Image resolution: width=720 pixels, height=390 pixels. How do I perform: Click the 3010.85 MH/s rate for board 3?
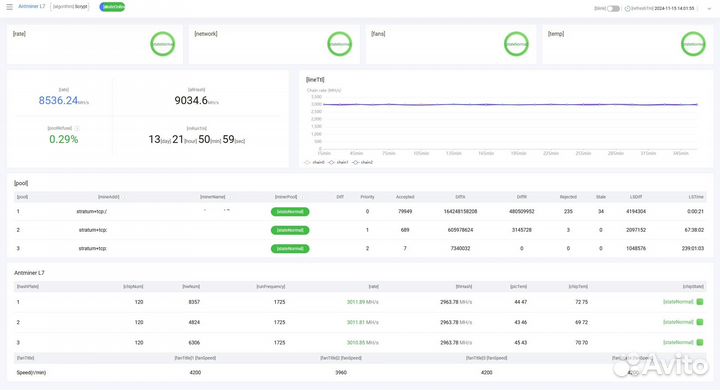pos(362,343)
